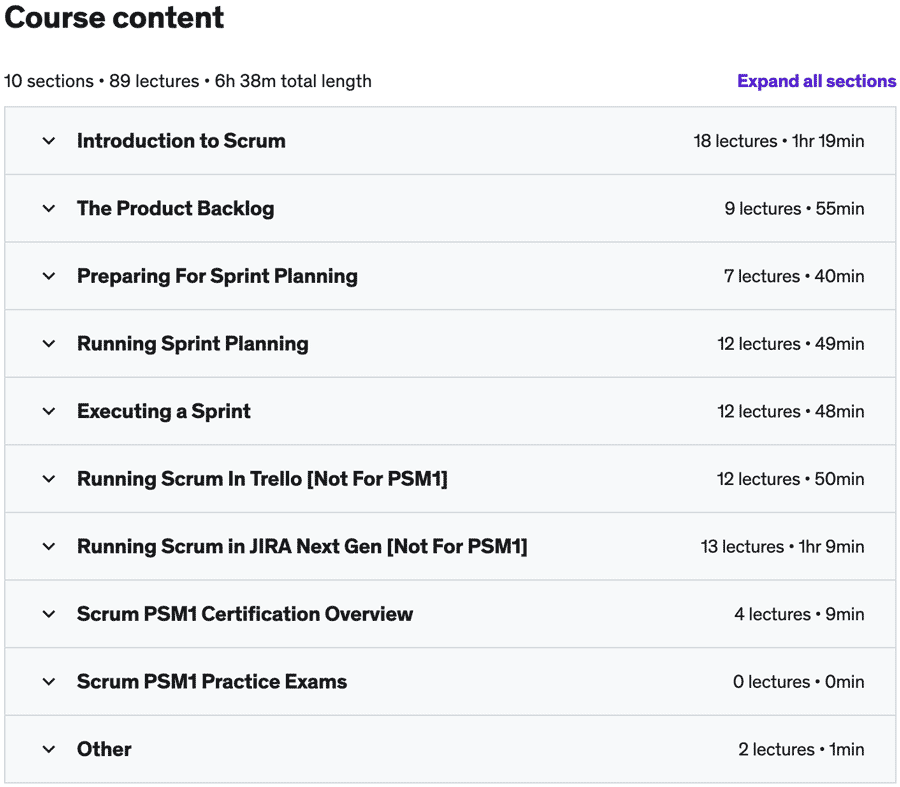Expand the Other section chevron
Screen dimensions: 900x787
pyautogui.click(x=49, y=749)
